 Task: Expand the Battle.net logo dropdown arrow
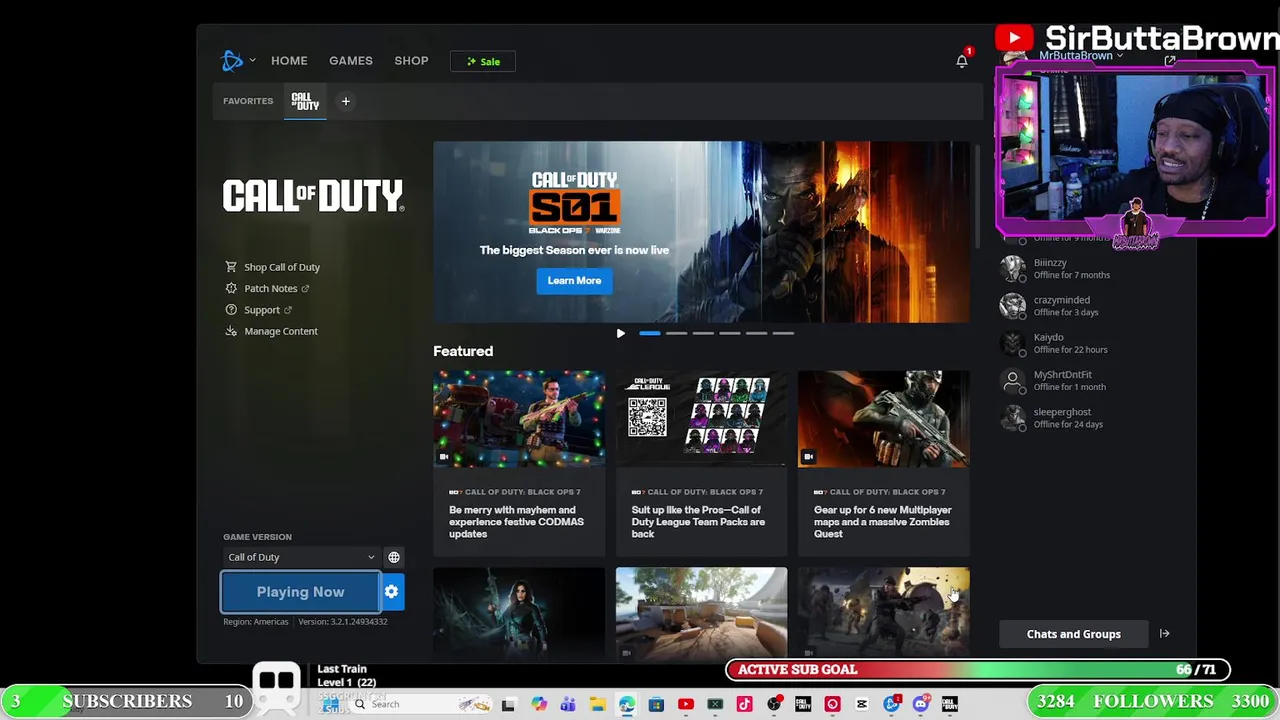coord(252,61)
